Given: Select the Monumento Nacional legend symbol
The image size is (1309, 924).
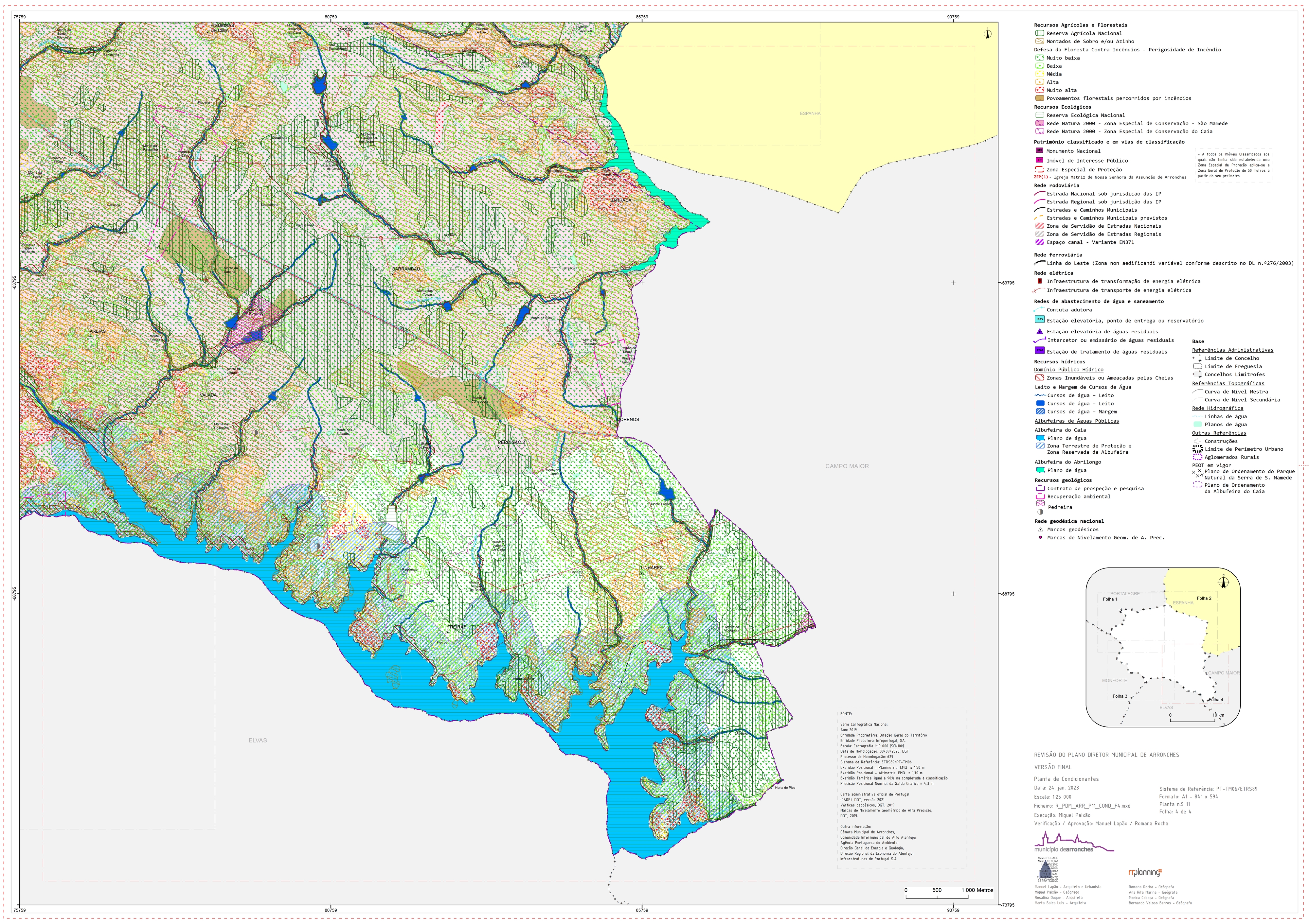Looking at the screenshot, I should tap(1039, 151).
